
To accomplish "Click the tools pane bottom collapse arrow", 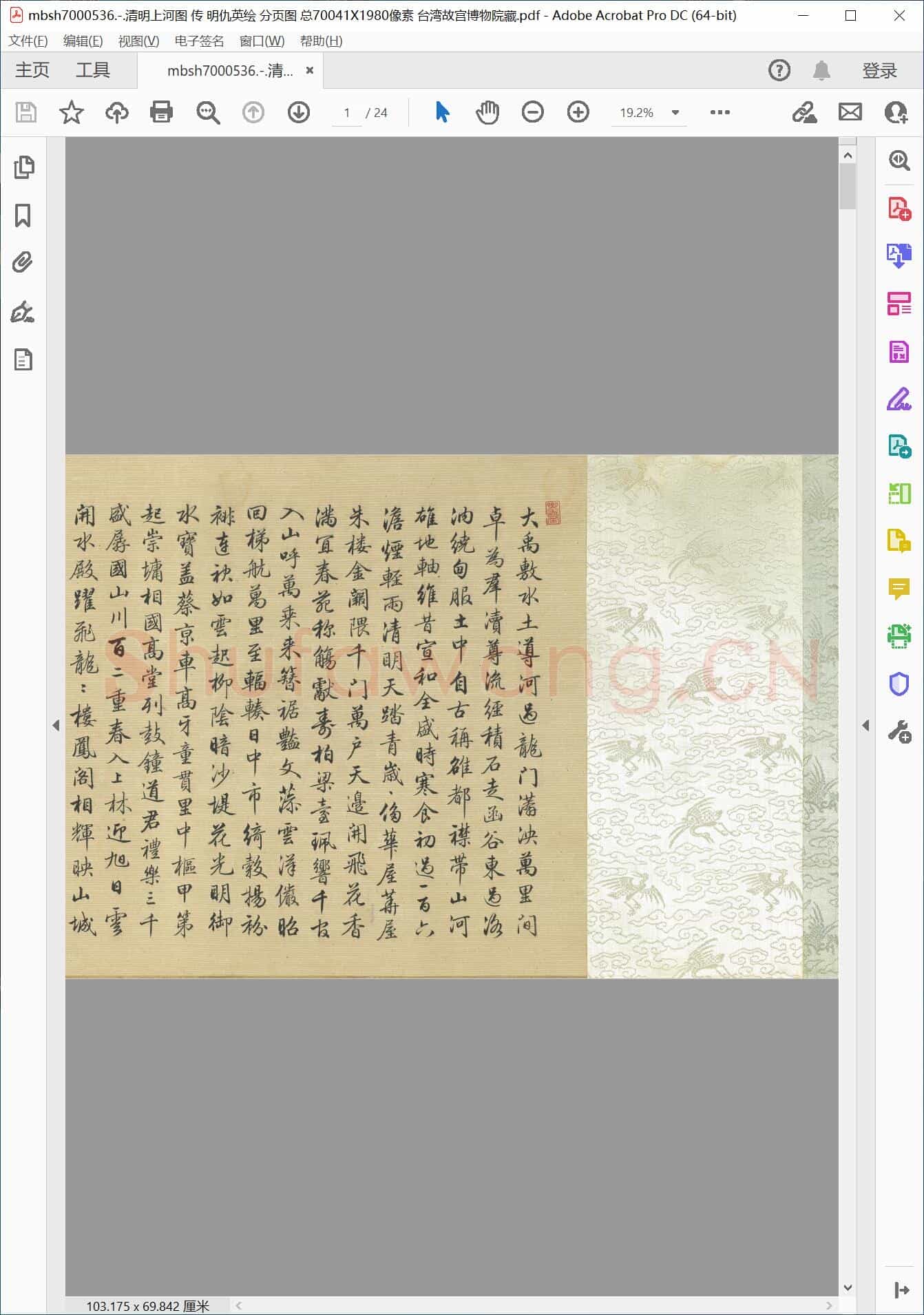I will (x=901, y=1290).
